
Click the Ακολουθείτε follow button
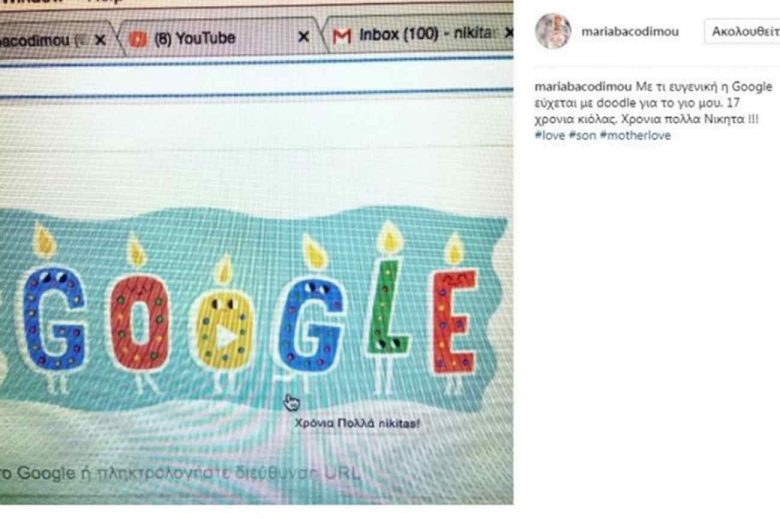tap(742, 32)
